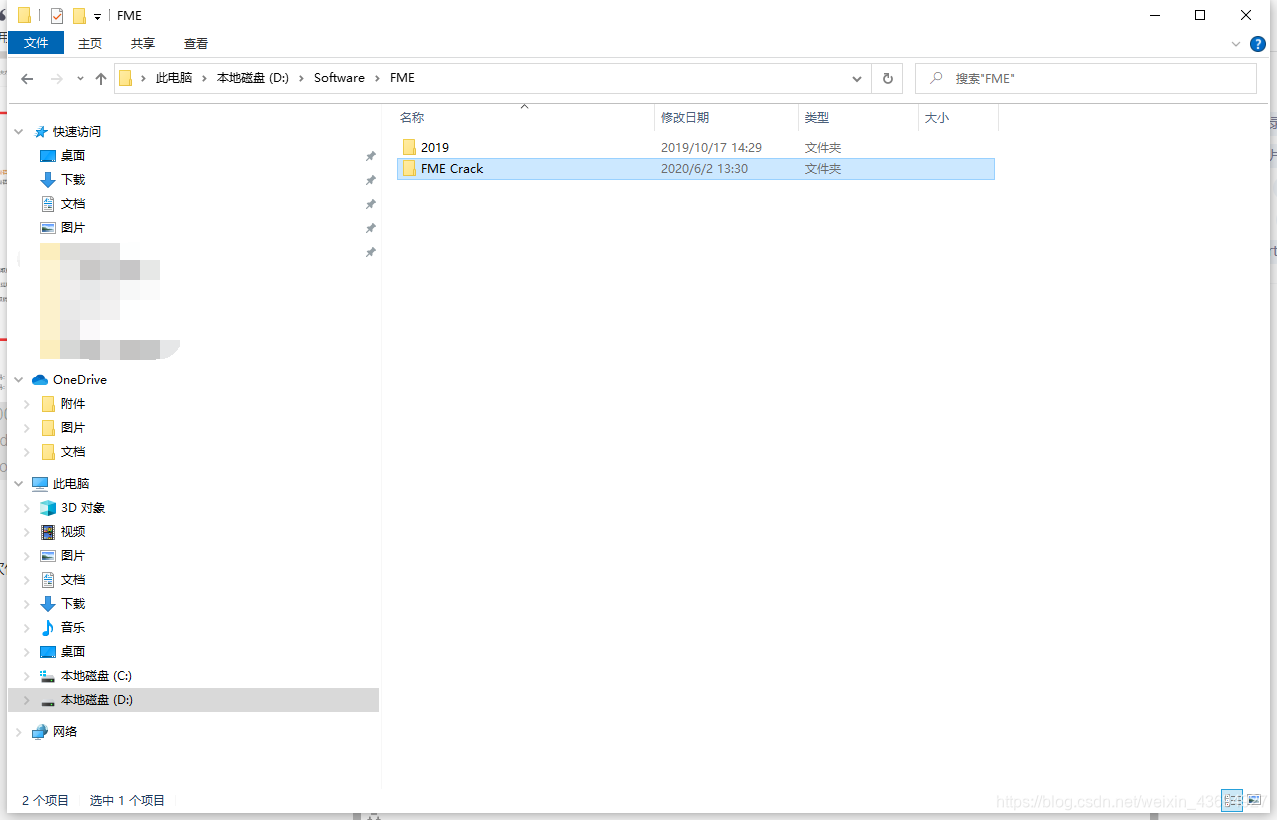Click the new folder icon in title bar
The width and height of the screenshot is (1277, 820).
79,16
